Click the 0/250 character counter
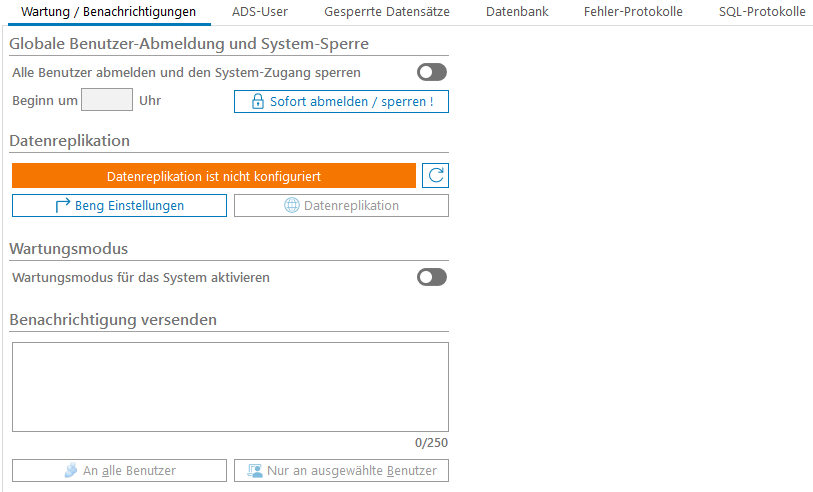 (432, 442)
